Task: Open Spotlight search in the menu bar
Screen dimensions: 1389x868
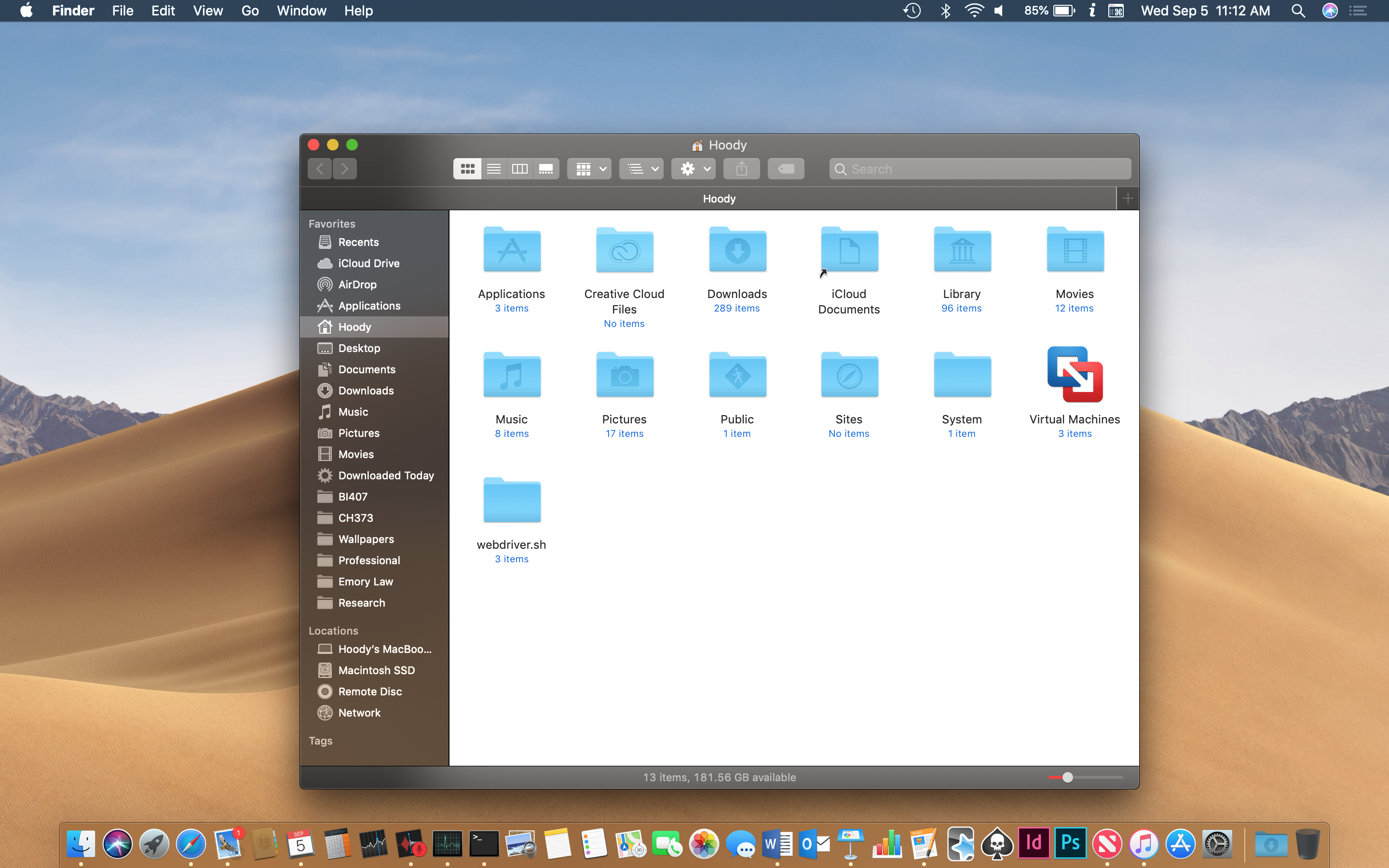Action: point(1298,11)
